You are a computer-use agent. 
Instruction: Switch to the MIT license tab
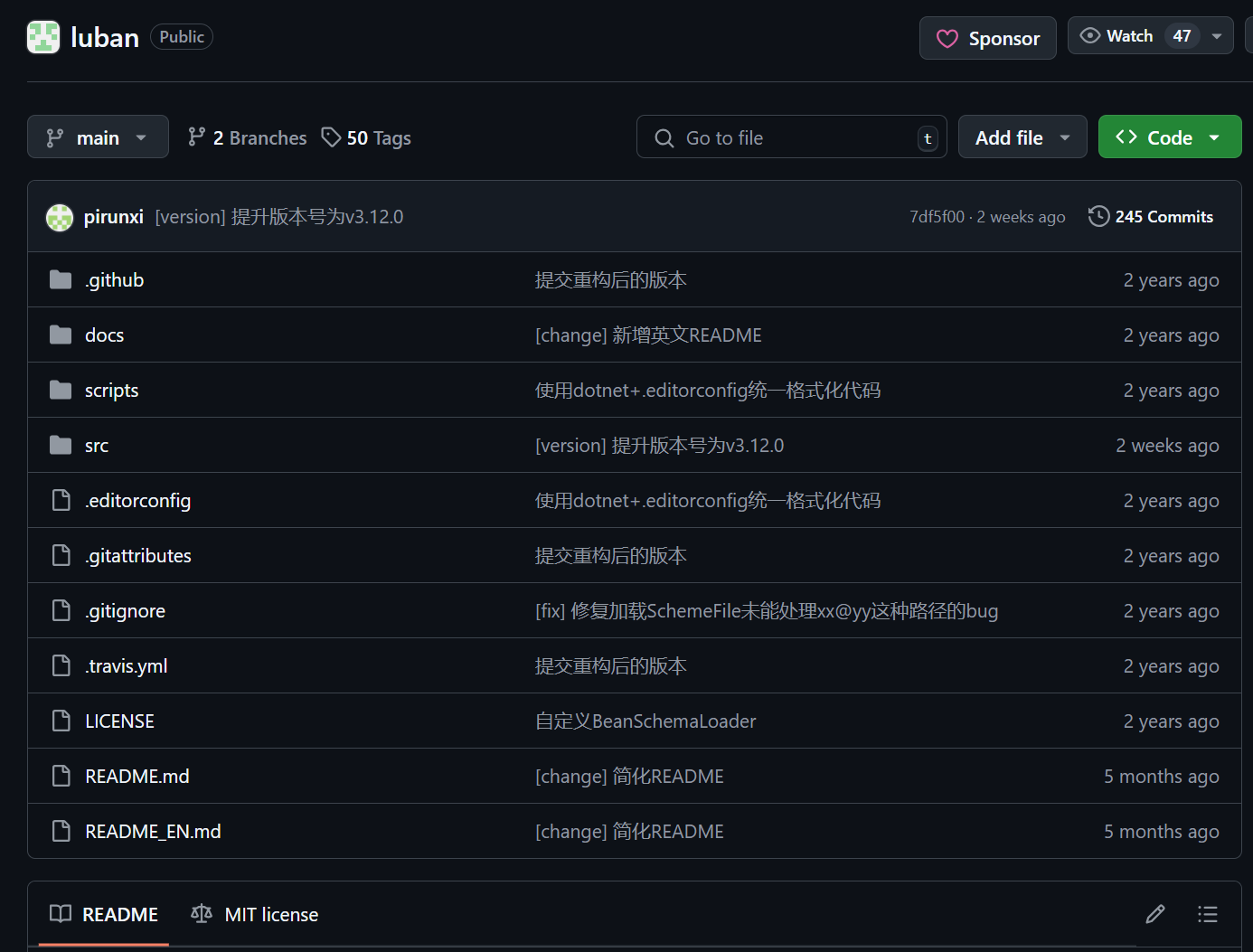[271, 914]
